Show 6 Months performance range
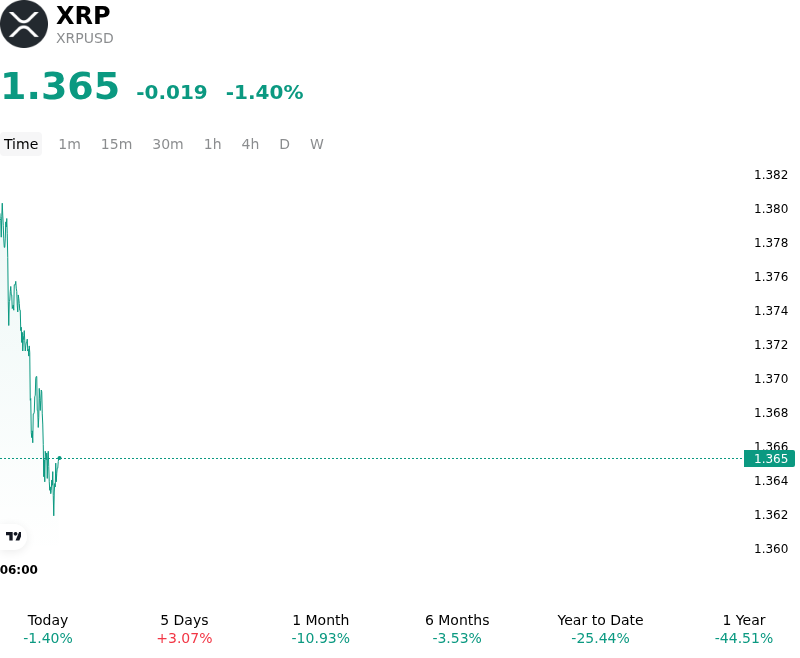800x658 pixels. 457,628
